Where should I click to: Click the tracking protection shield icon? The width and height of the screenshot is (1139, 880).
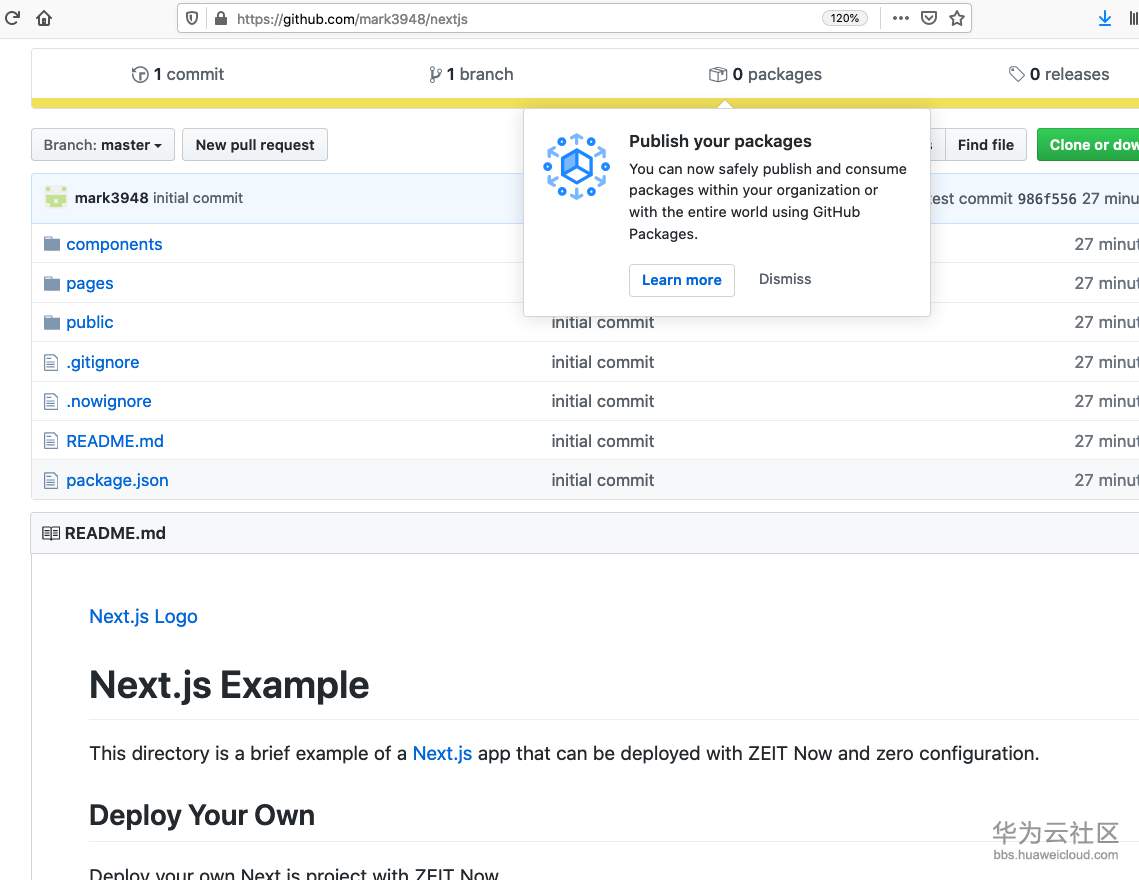coord(193,18)
